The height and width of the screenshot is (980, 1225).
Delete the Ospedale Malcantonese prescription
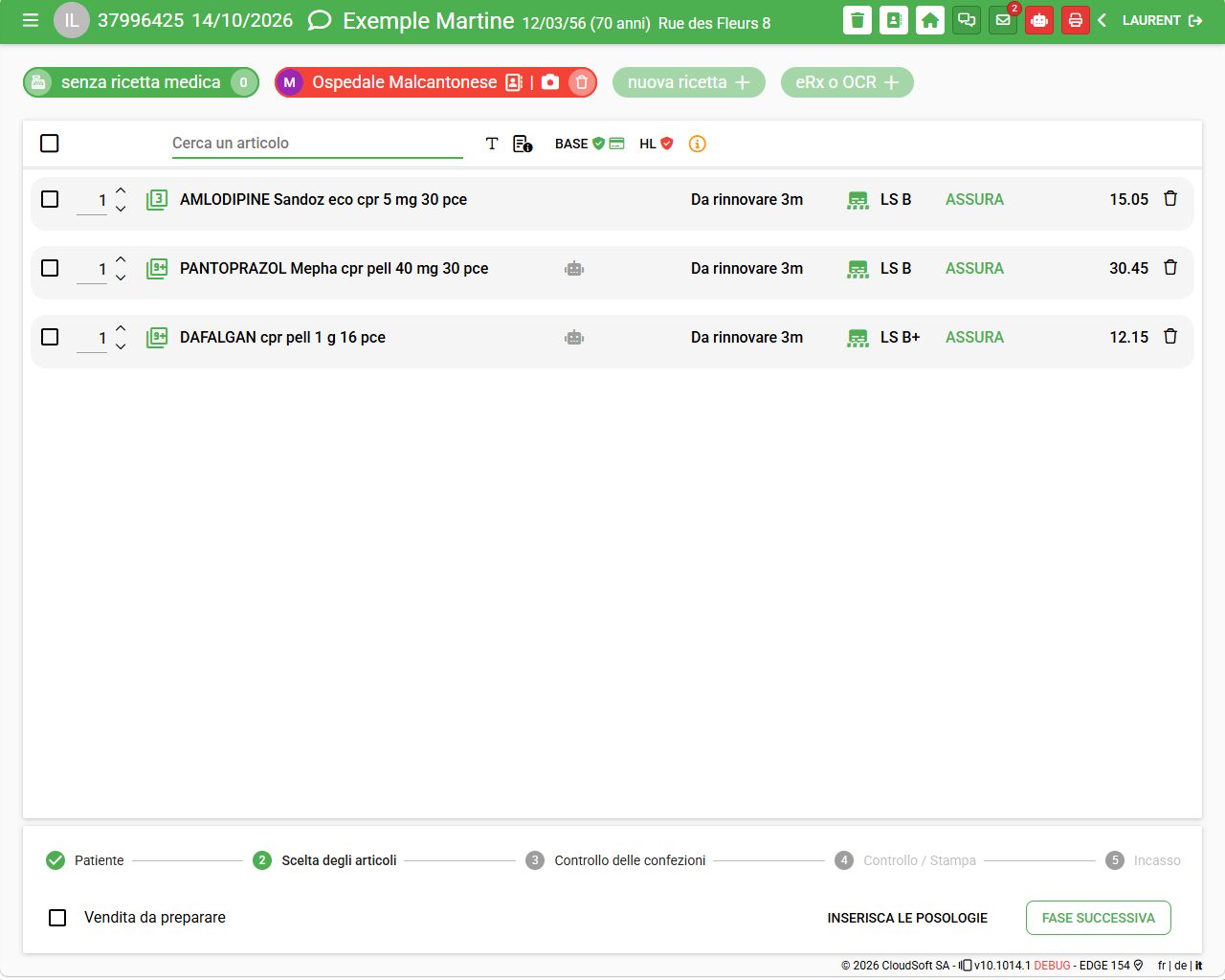point(581,82)
